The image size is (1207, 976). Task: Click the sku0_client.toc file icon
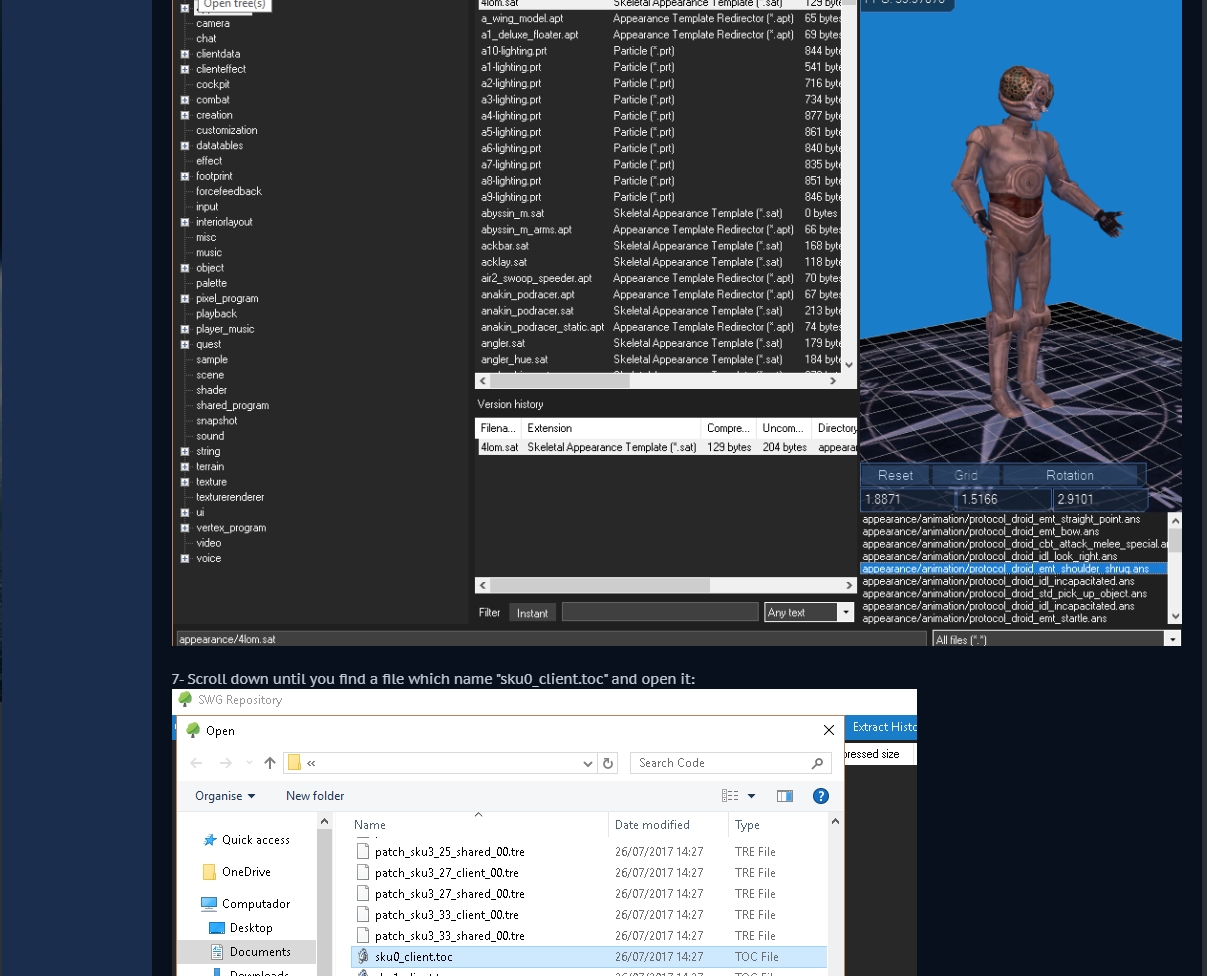click(364, 957)
